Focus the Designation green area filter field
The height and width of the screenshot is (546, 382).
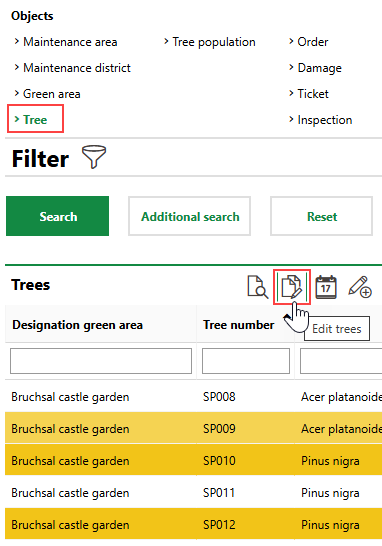101,361
